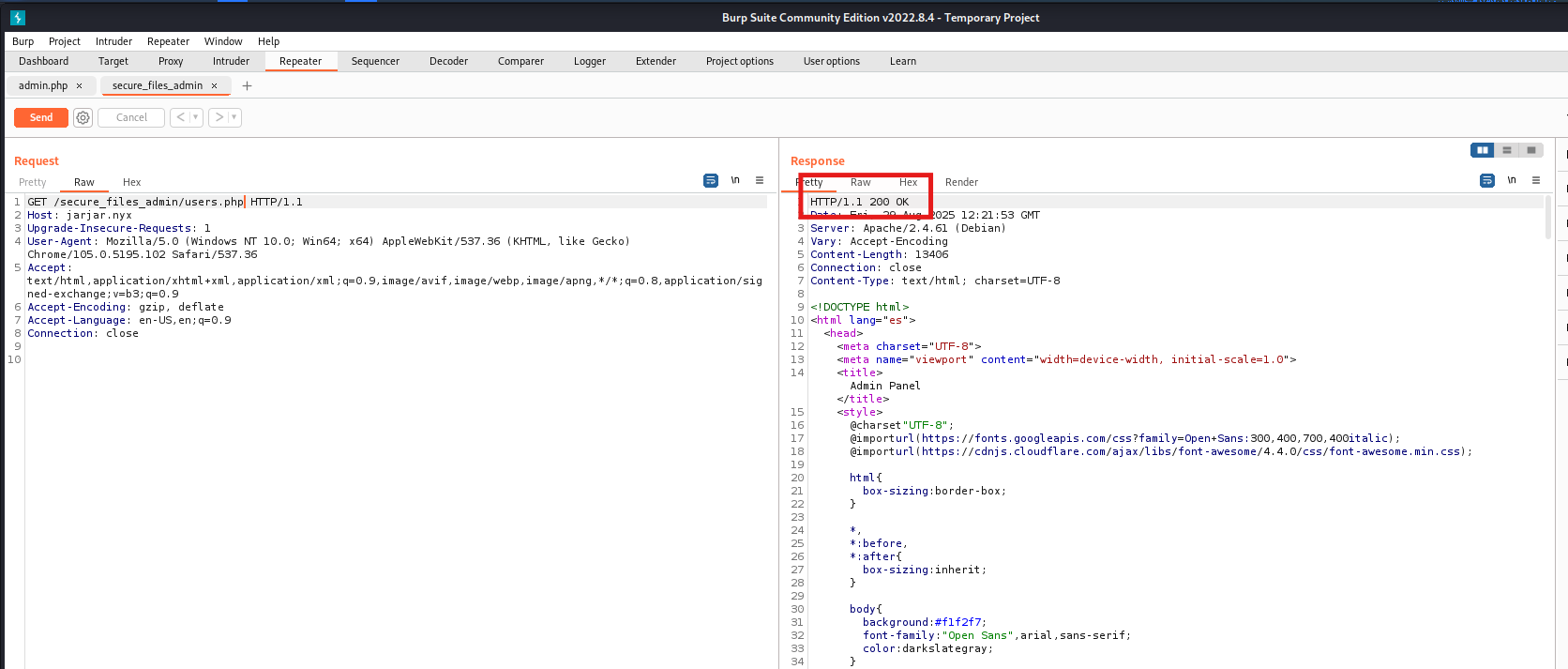Expand the forward history dropdown arrow
Image resolution: width=1568 pixels, height=669 pixels.
pyautogui.click(x=234, y=117)
